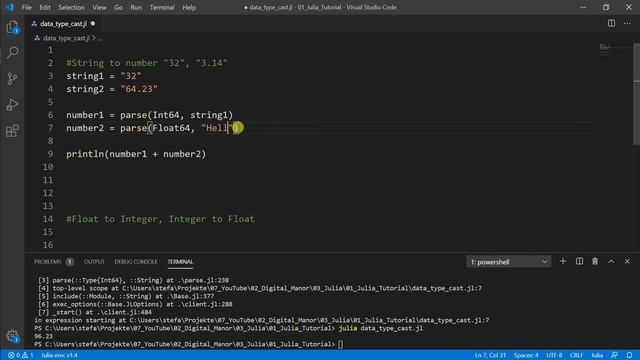Viewport: 640px width, 360px height.
Task: Click the Julia env: v1.4 status item
Action: (60, 355)
